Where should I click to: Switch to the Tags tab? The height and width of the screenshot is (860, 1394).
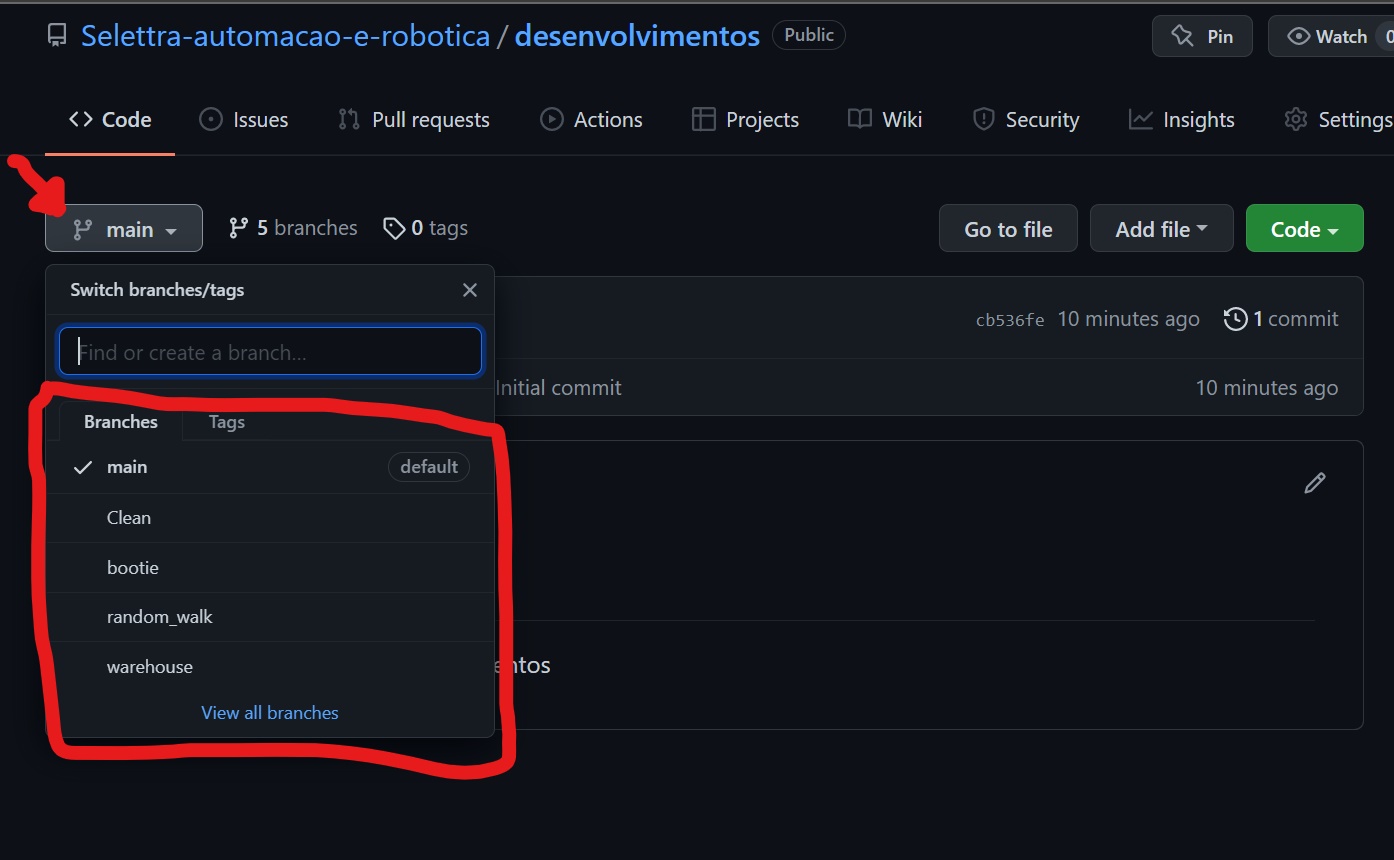point(226,422)
